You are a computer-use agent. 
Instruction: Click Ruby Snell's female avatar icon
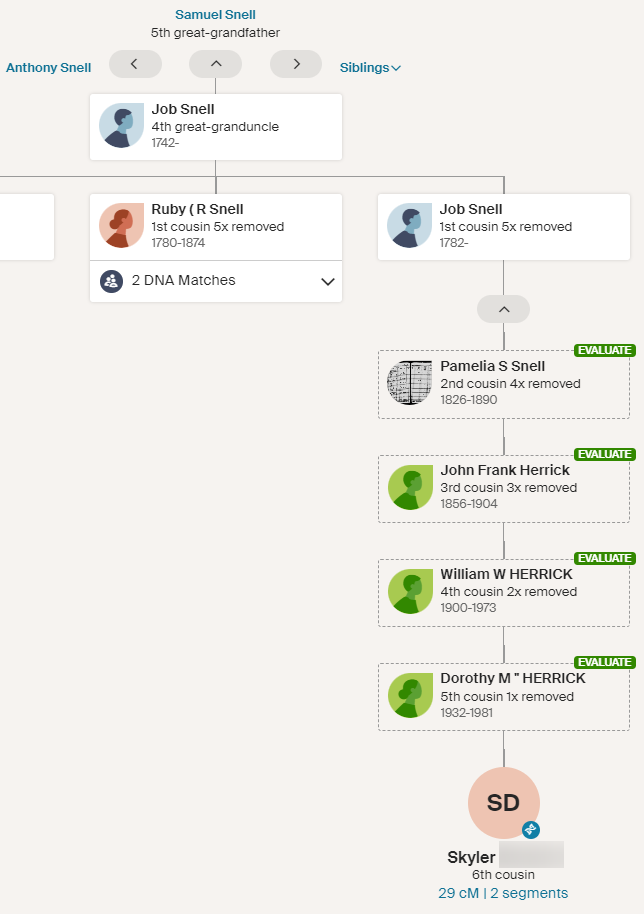pyautogui.click(x=120, y=227)
